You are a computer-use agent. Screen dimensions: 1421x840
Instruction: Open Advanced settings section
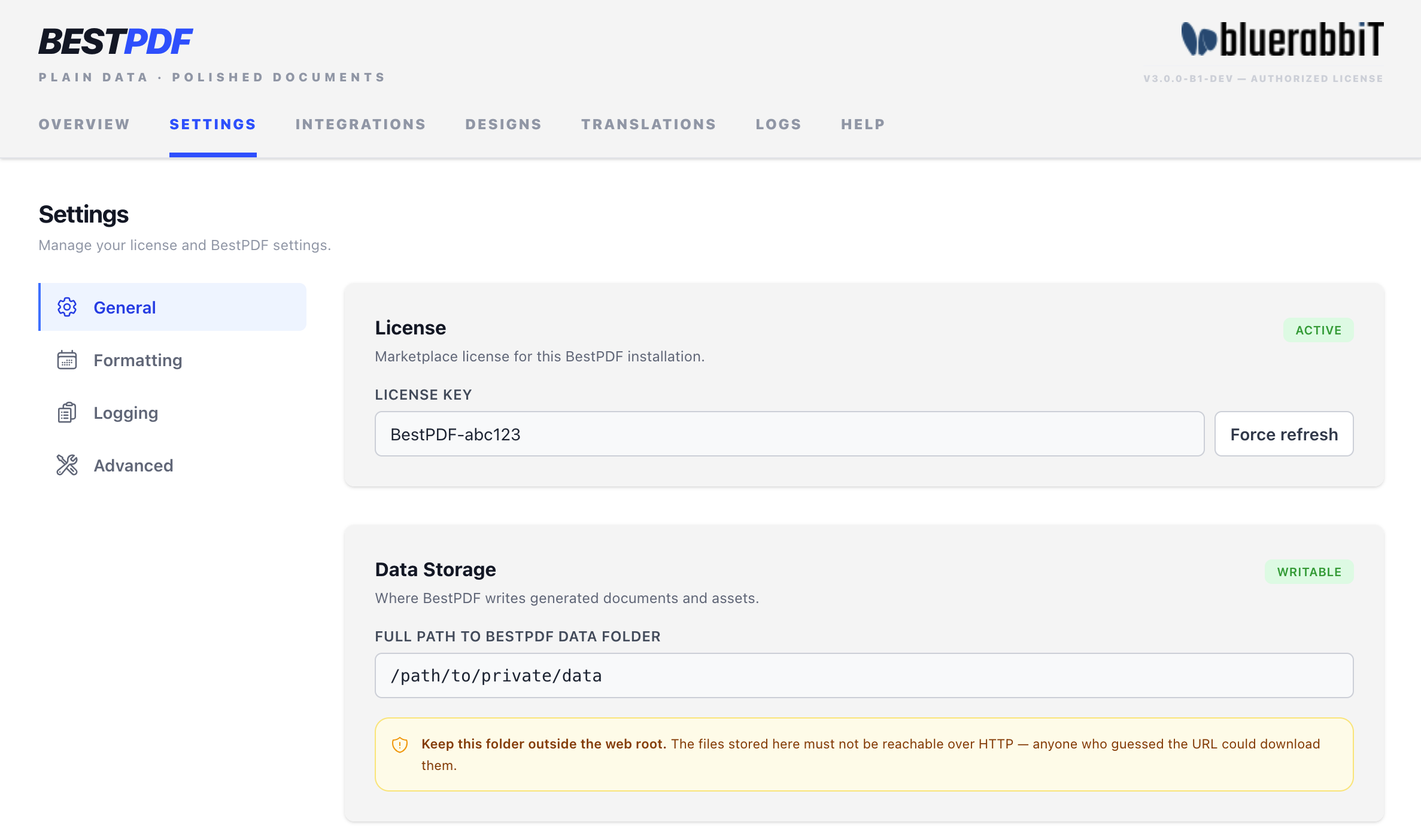click(172, 465)
